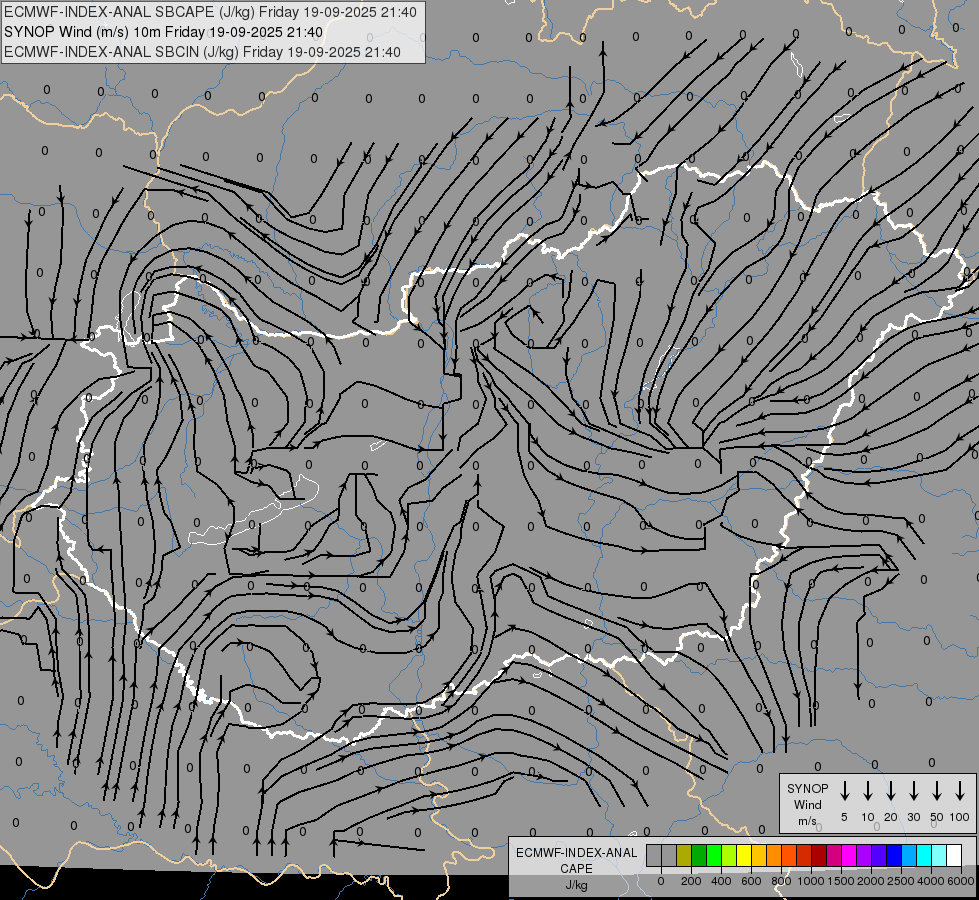
Task: Pick the red swatch left of 1000 tick
Action: [x=804, y=855]
